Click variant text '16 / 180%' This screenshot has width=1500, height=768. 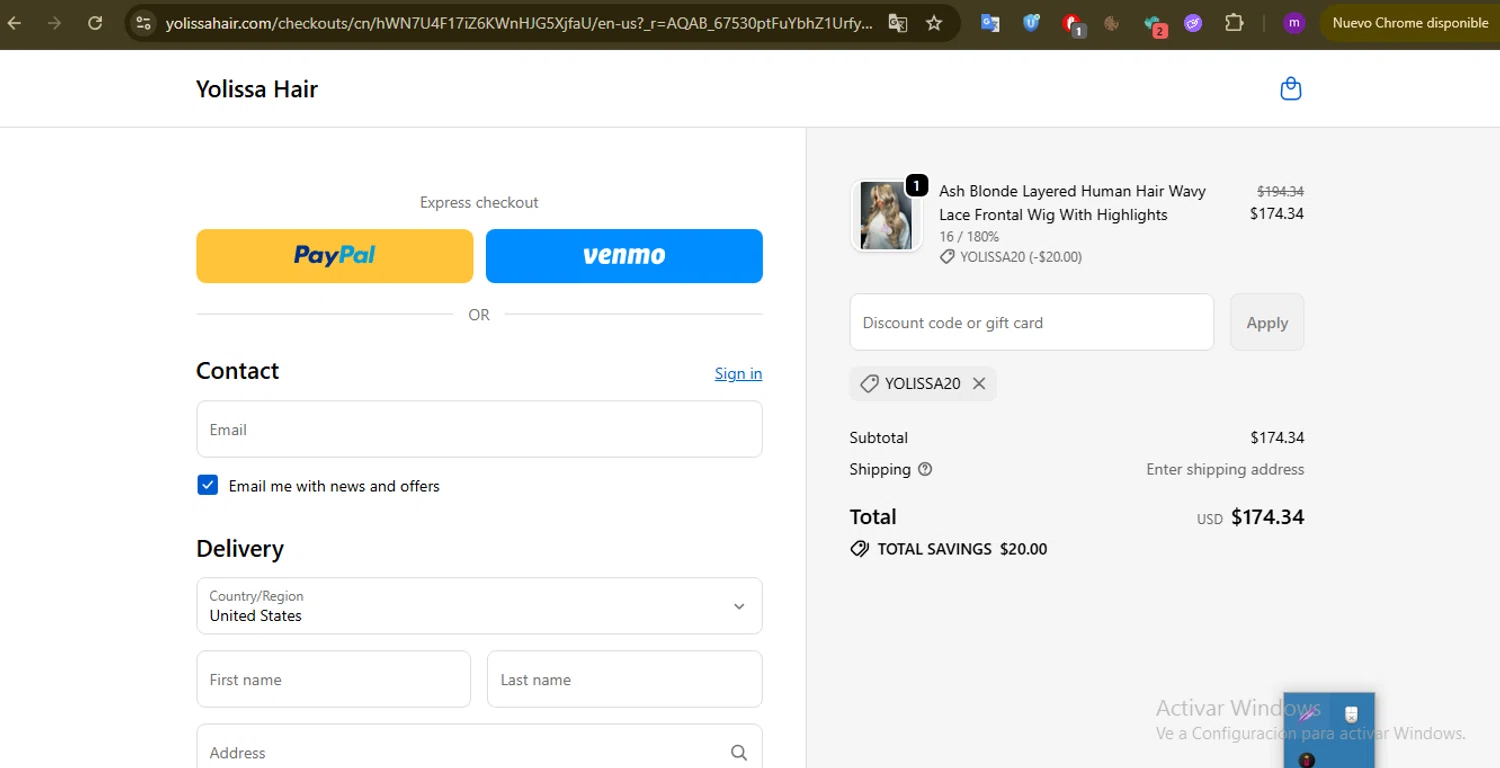pyautogui.click(x=969, y=237)
